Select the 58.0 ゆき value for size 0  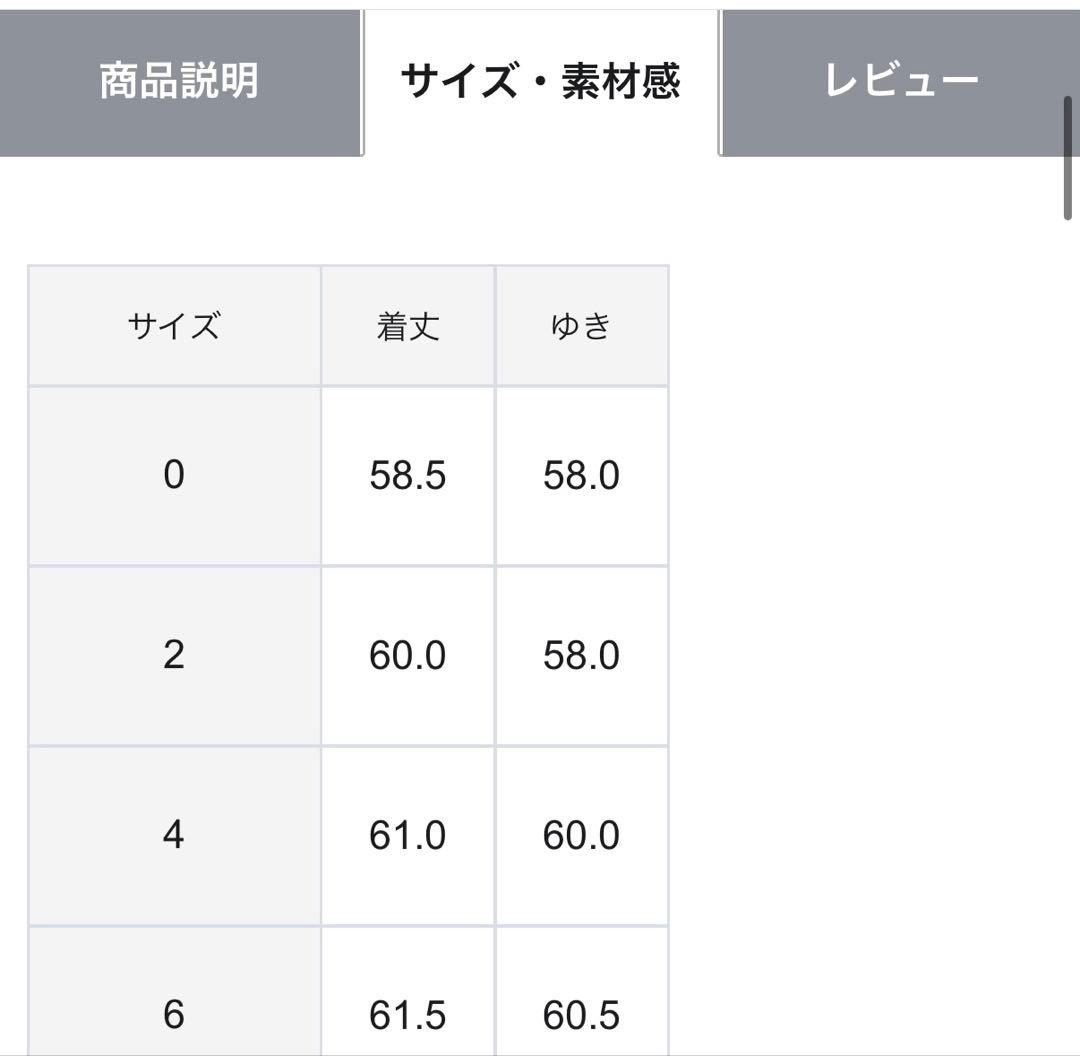(x=583, y=475)
